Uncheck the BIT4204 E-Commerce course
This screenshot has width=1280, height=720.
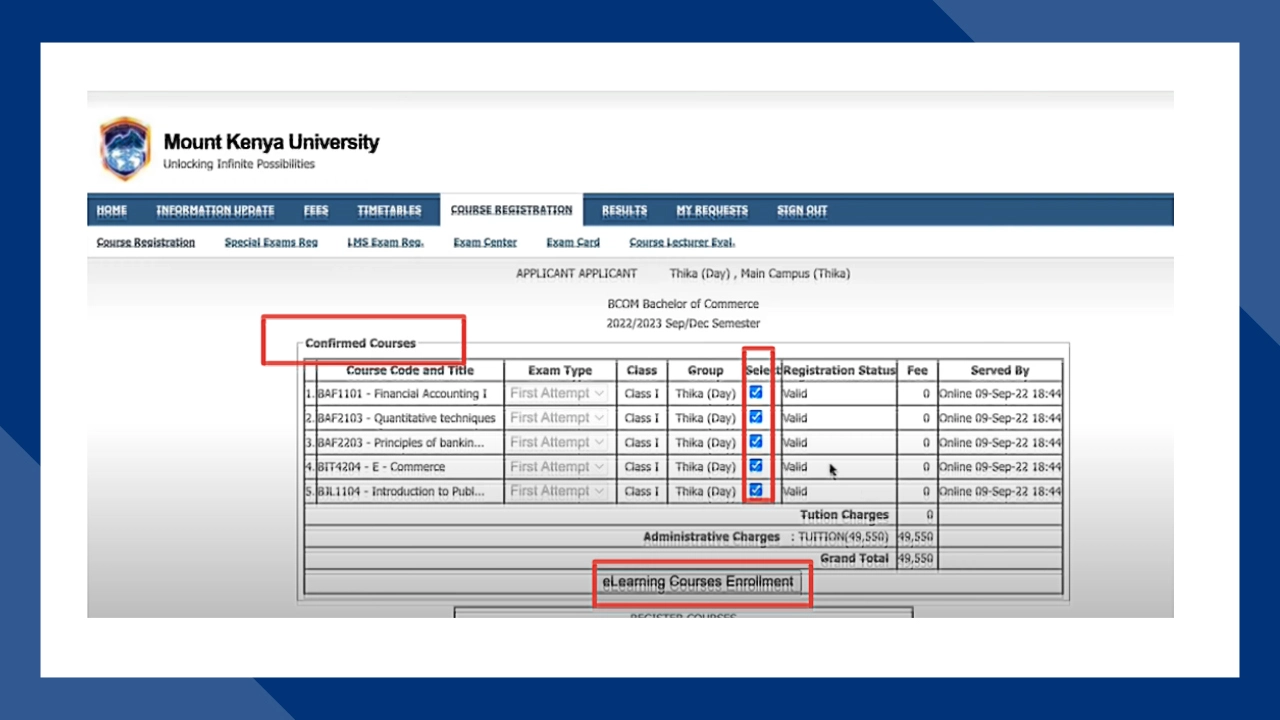(755, 466)
